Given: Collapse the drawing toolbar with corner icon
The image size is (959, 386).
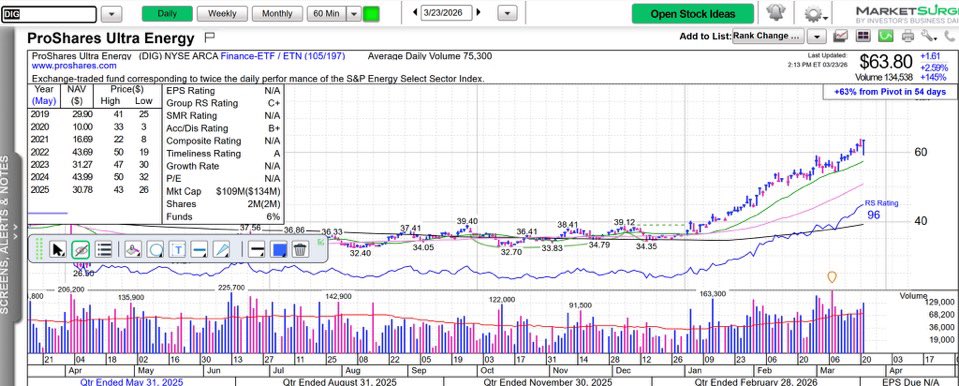Looking at the screenshot, I should click(320, 242).
